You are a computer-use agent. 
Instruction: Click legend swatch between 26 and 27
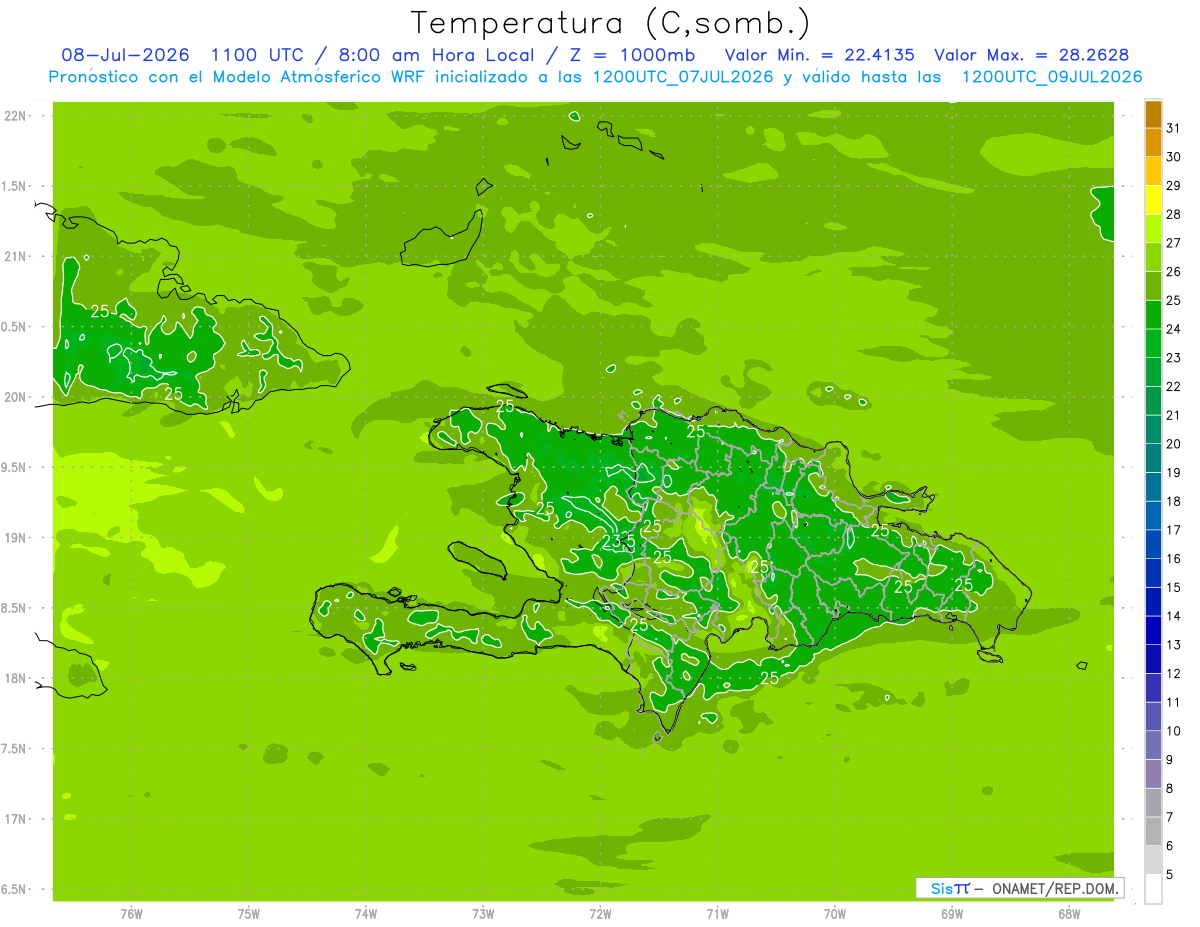tap(1153, 258)
